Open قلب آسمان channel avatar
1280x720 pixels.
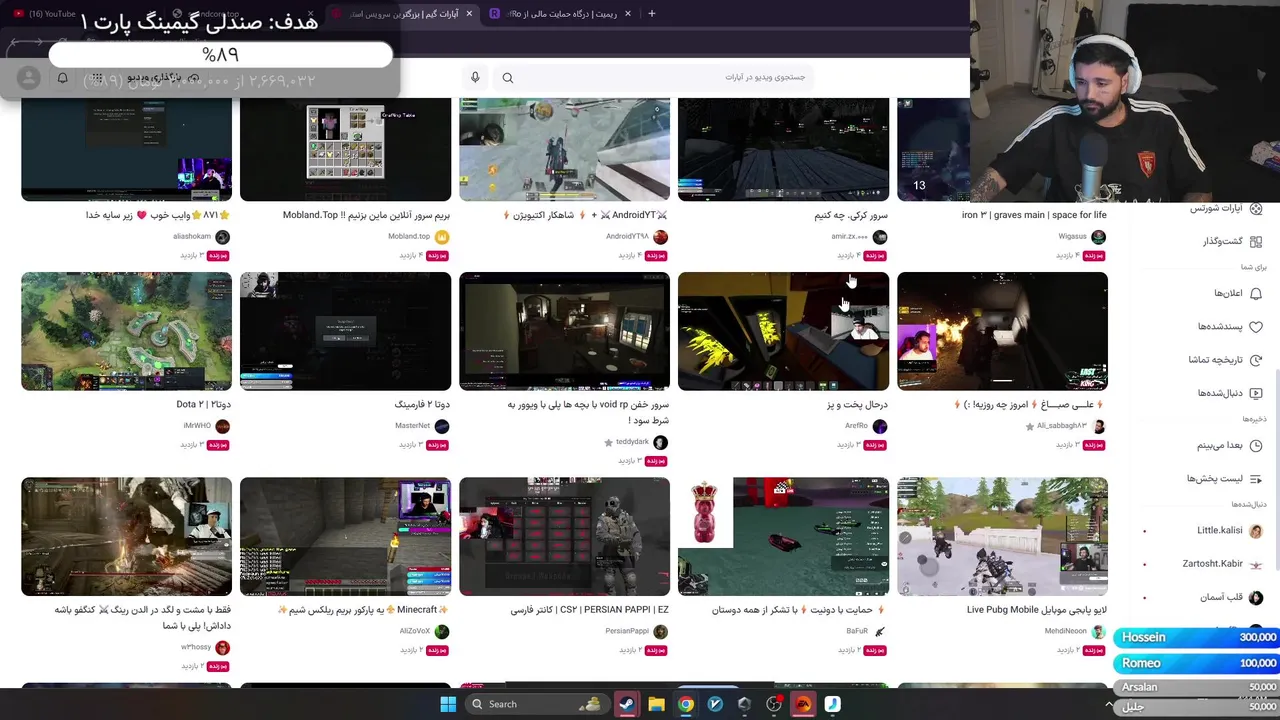(1256, 598)
